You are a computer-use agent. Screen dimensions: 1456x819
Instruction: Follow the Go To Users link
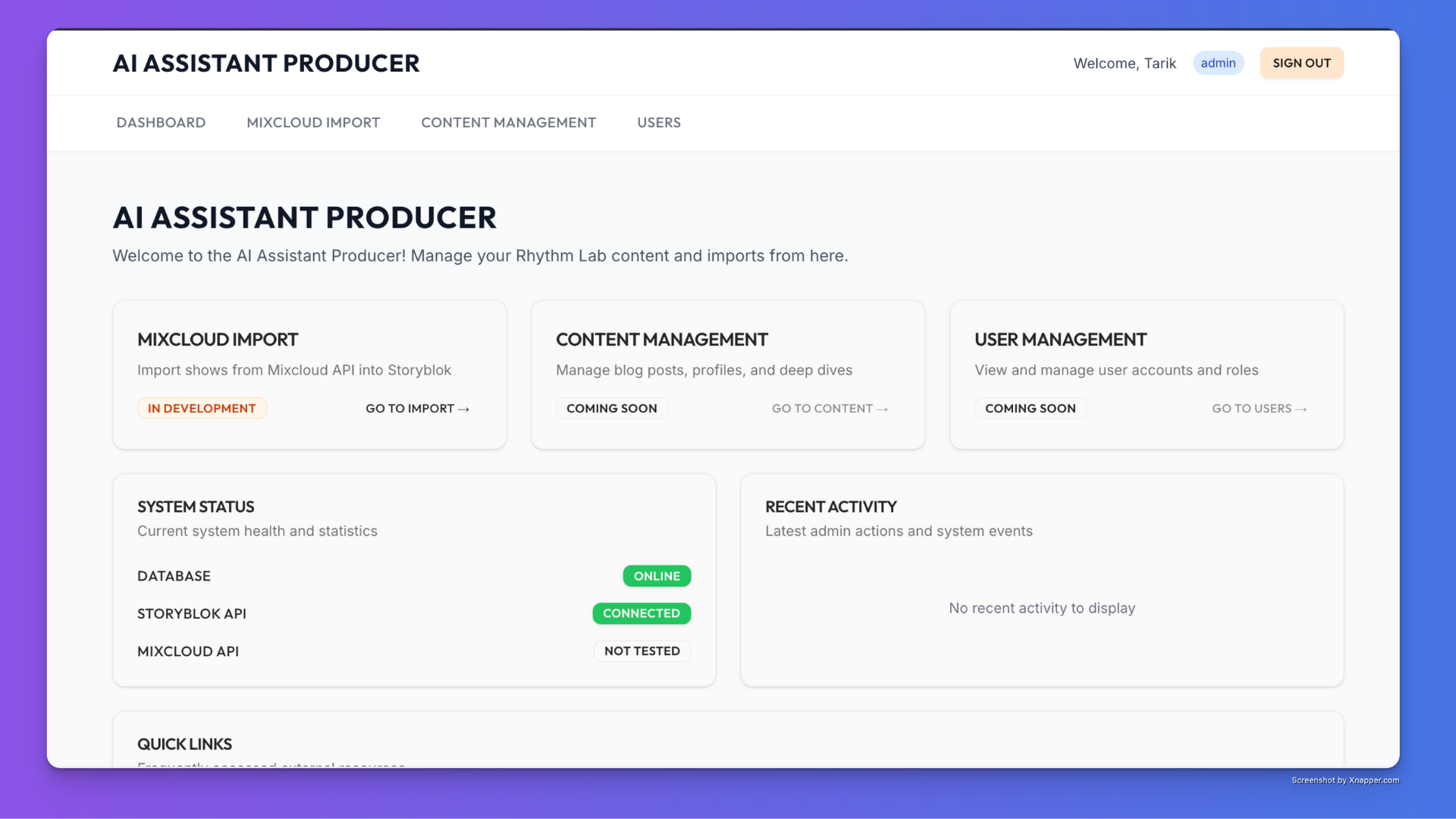tap(1259, 409)
